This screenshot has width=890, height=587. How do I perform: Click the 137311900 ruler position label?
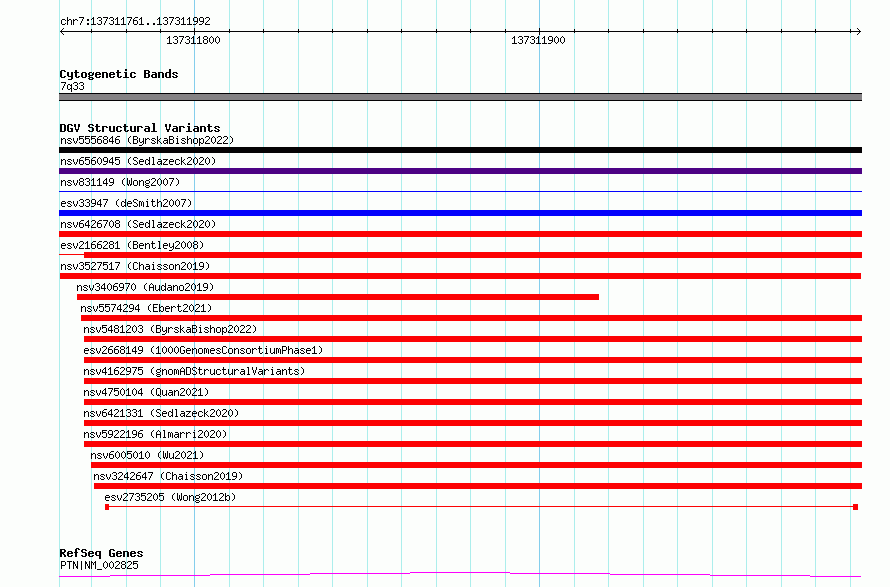538,40
